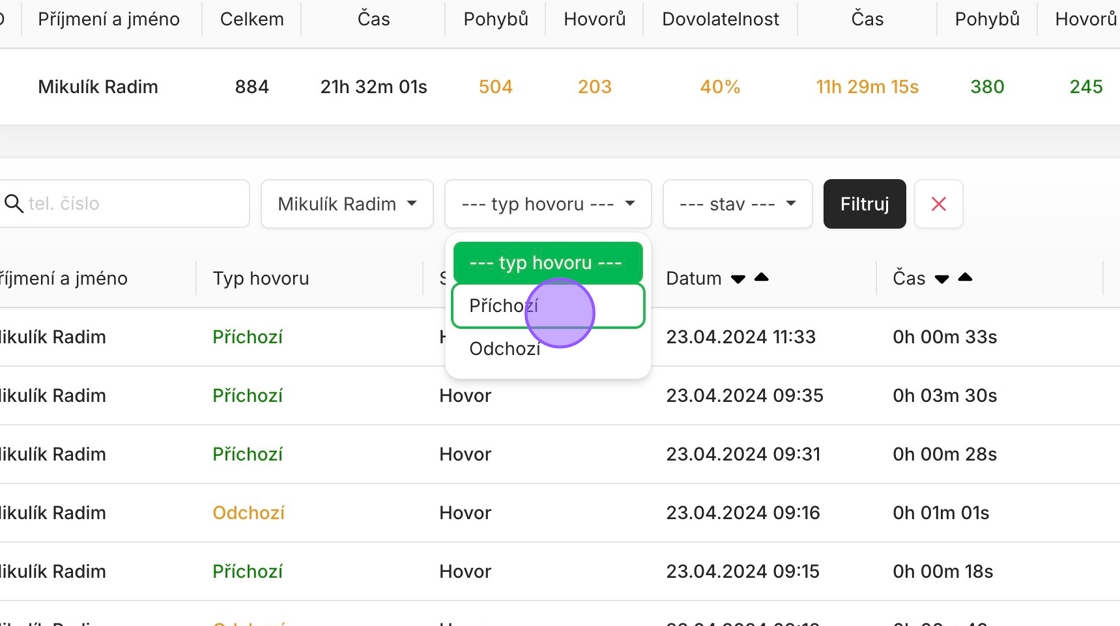Sort Datum column ascending
The image size is (1120, 626).
[761, 277]
